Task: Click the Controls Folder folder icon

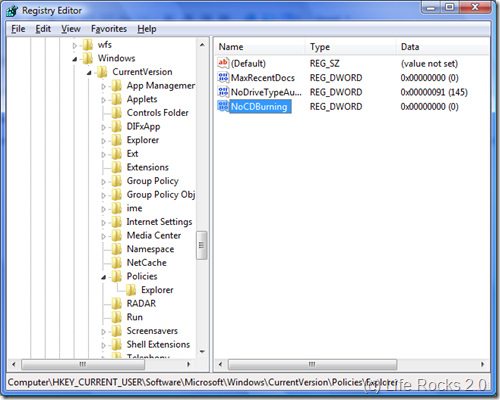Action: click(116, 113)
